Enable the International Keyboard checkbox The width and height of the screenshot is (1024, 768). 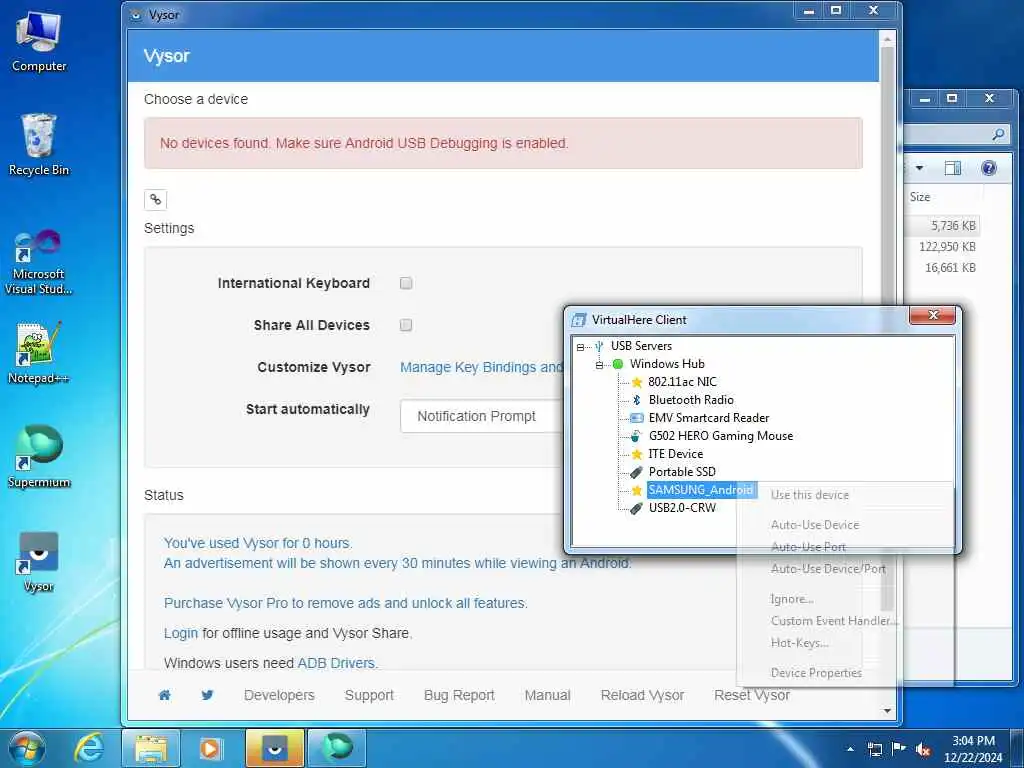[x=406, y=283]
